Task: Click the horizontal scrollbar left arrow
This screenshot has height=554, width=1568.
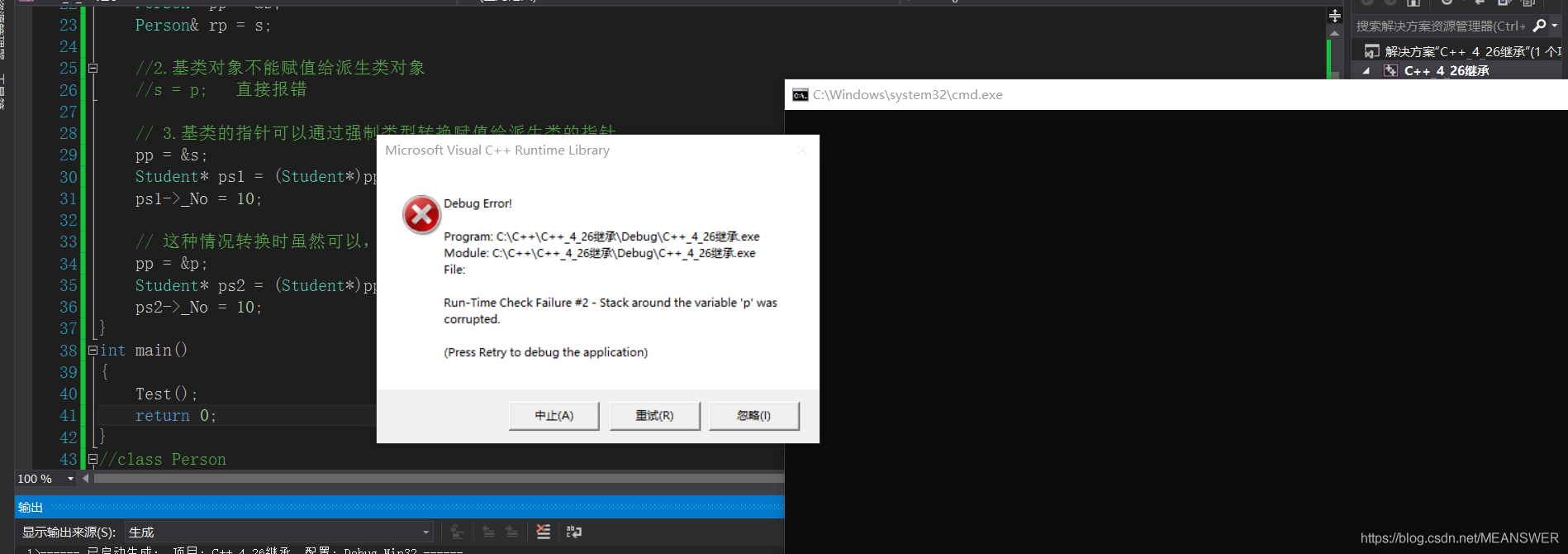Action: pyautogui.click(x=86, y=479)
